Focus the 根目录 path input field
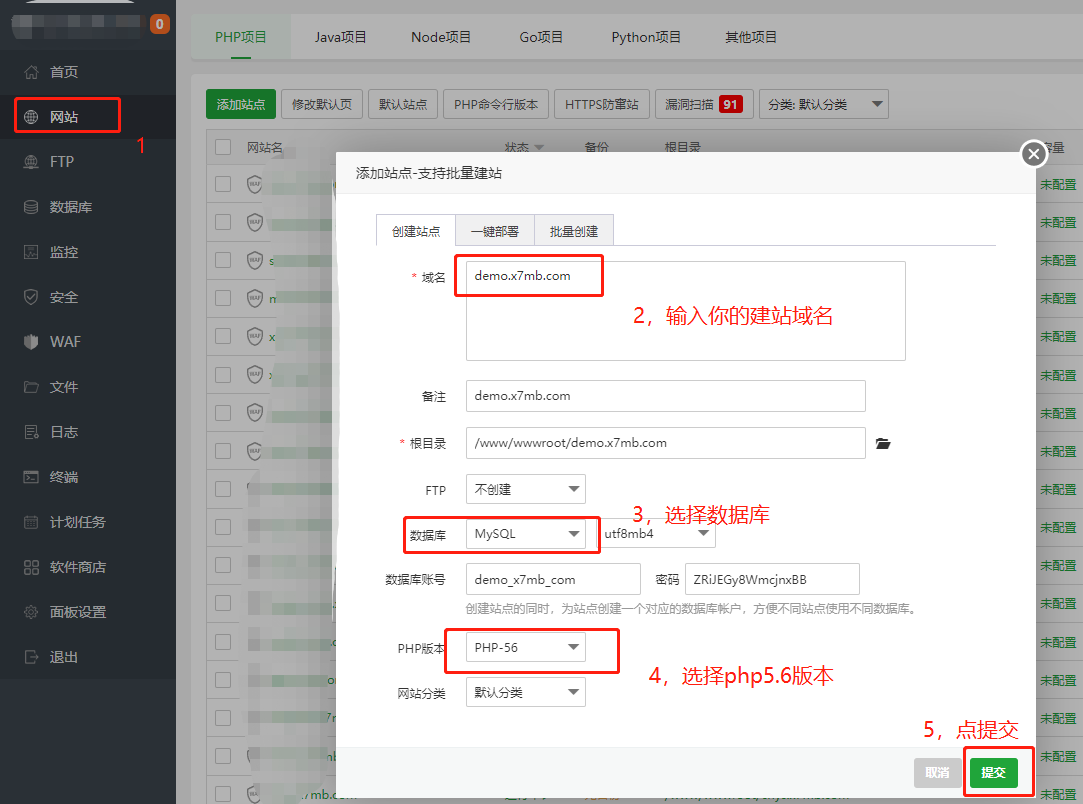 click(x=665, y=443)
